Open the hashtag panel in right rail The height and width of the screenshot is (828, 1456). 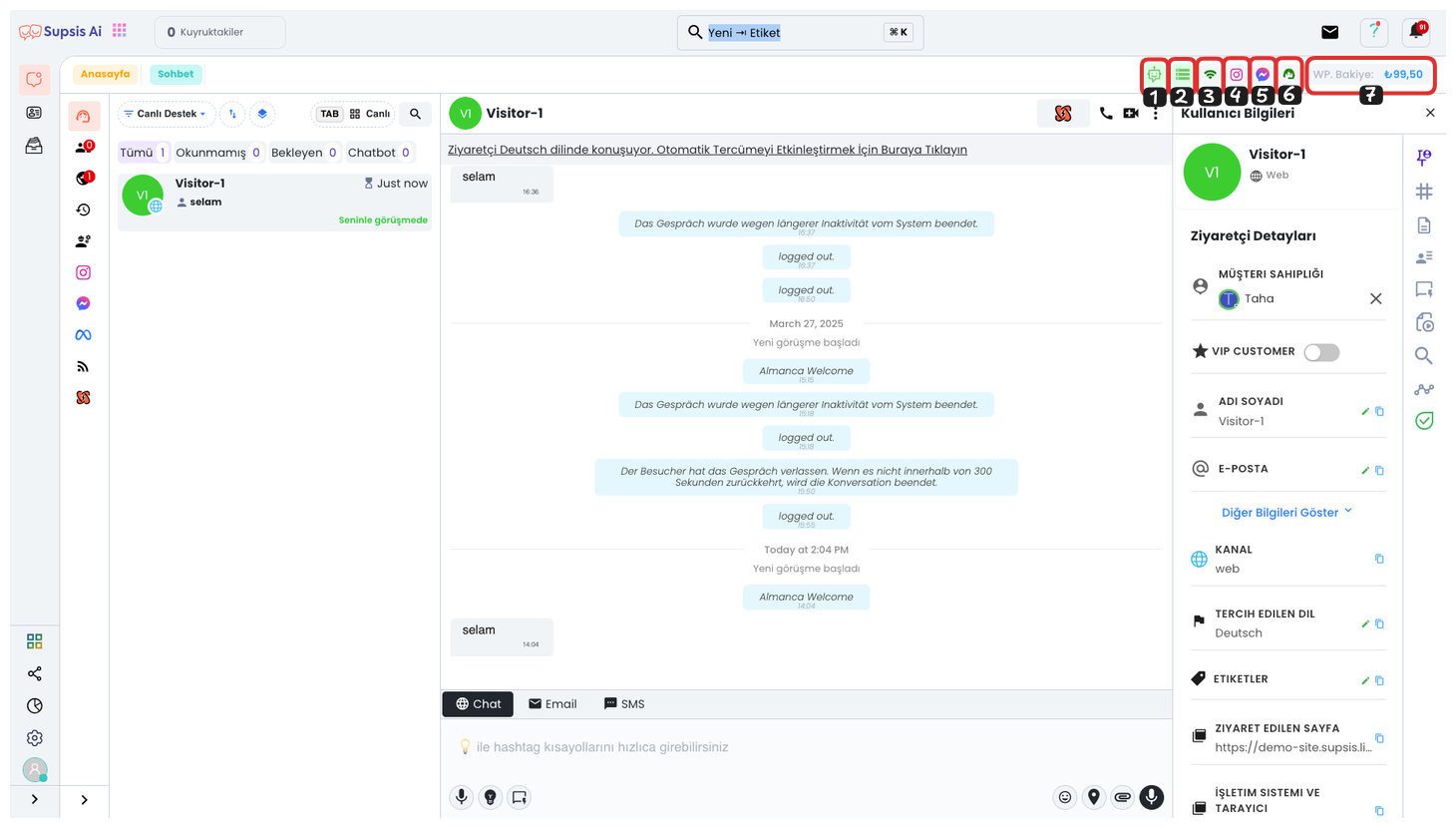(1424, 192)
